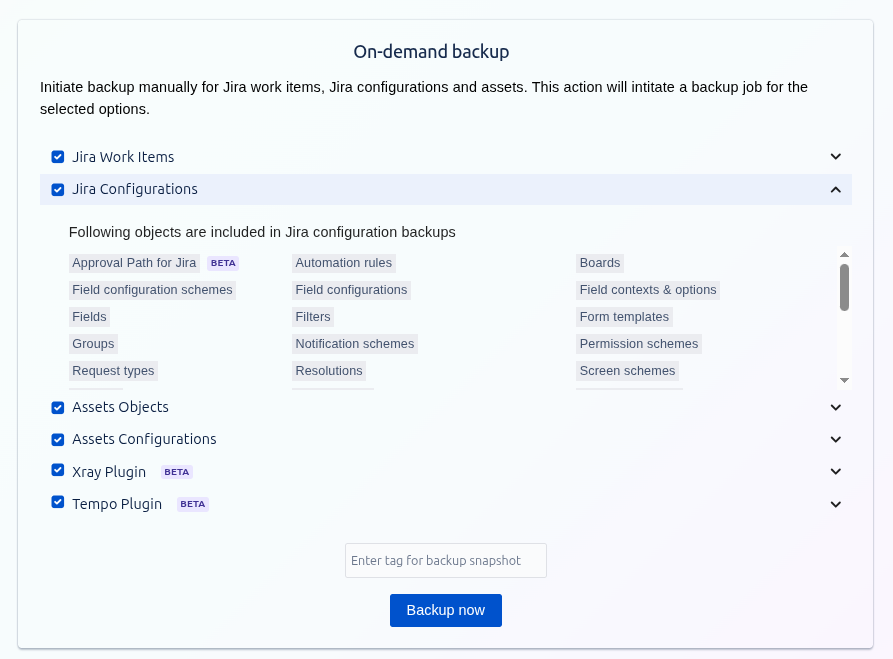
Task: Toggle the Tempo Plugin checkbox
Action: pos(58,503)
